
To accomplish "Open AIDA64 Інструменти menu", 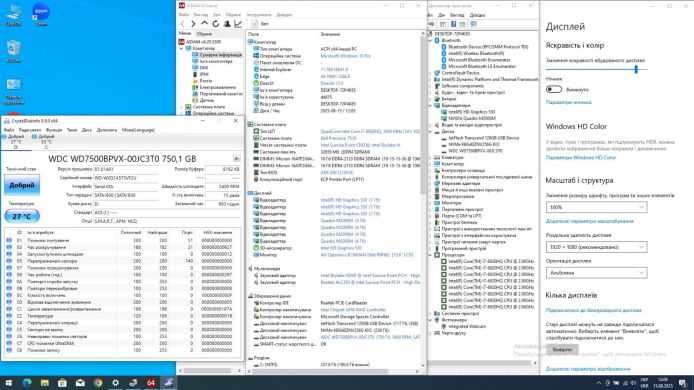I will tap(259, 15).
